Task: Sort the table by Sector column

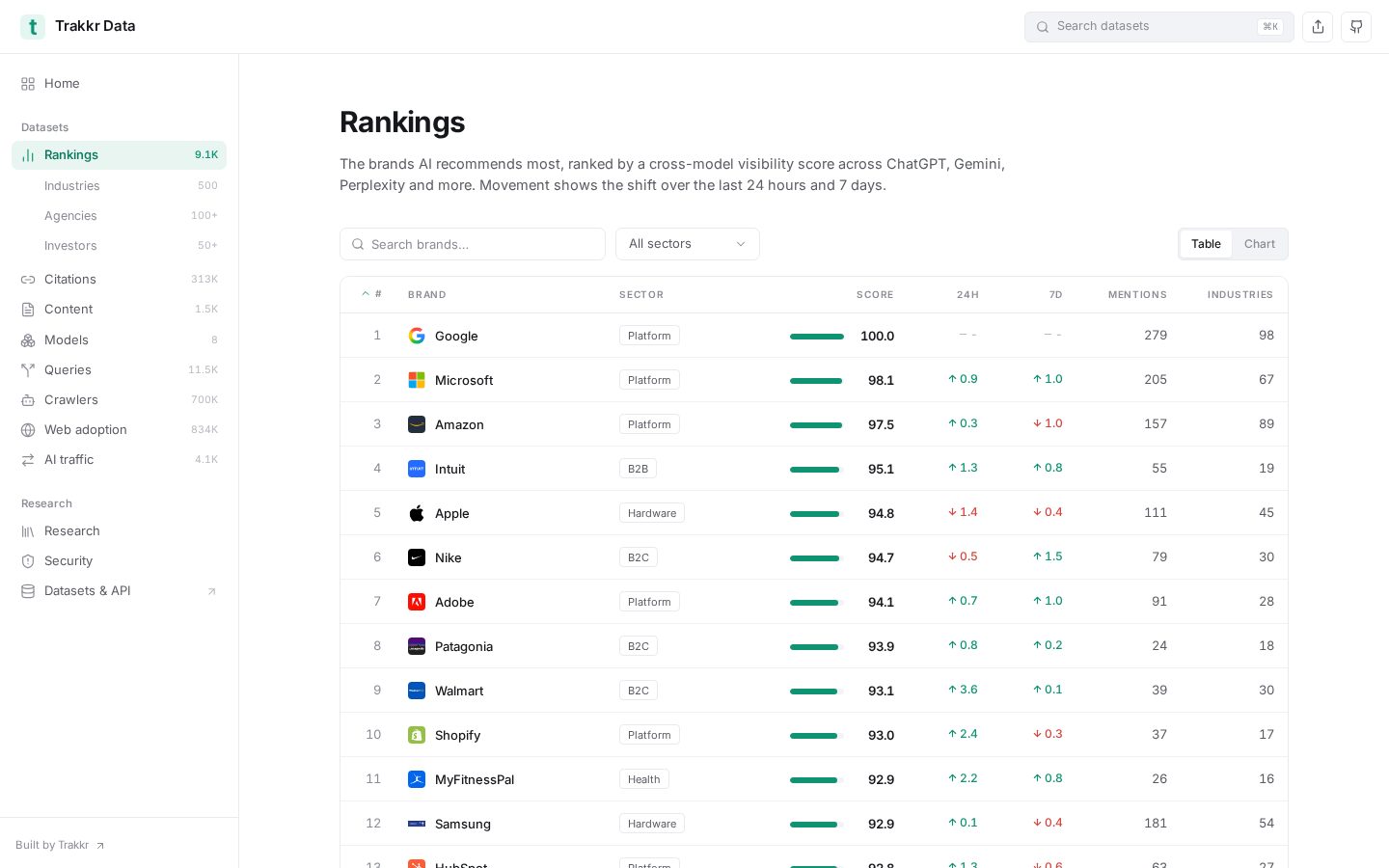Action: coord(641,295)
